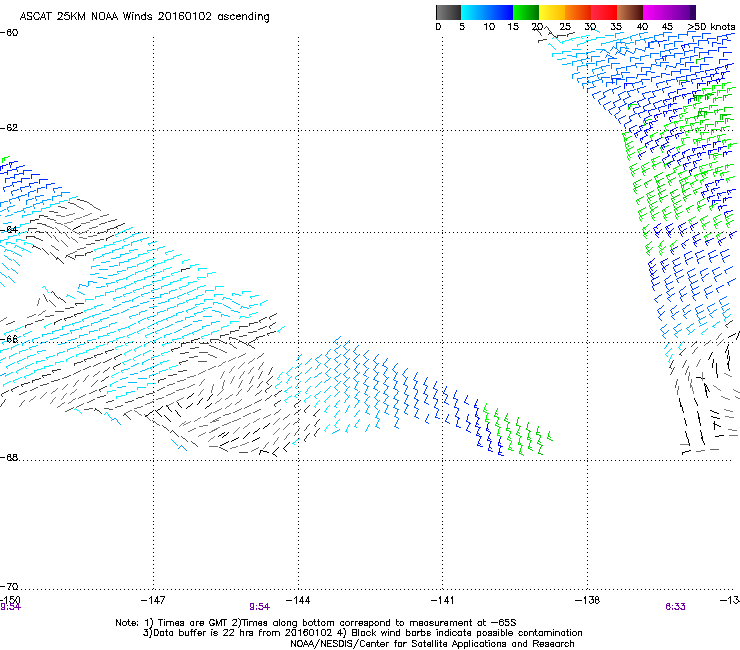The width and height of the screenshot is (740, 650).
Task: Select the latitude label '-66'
Action: 9,339
